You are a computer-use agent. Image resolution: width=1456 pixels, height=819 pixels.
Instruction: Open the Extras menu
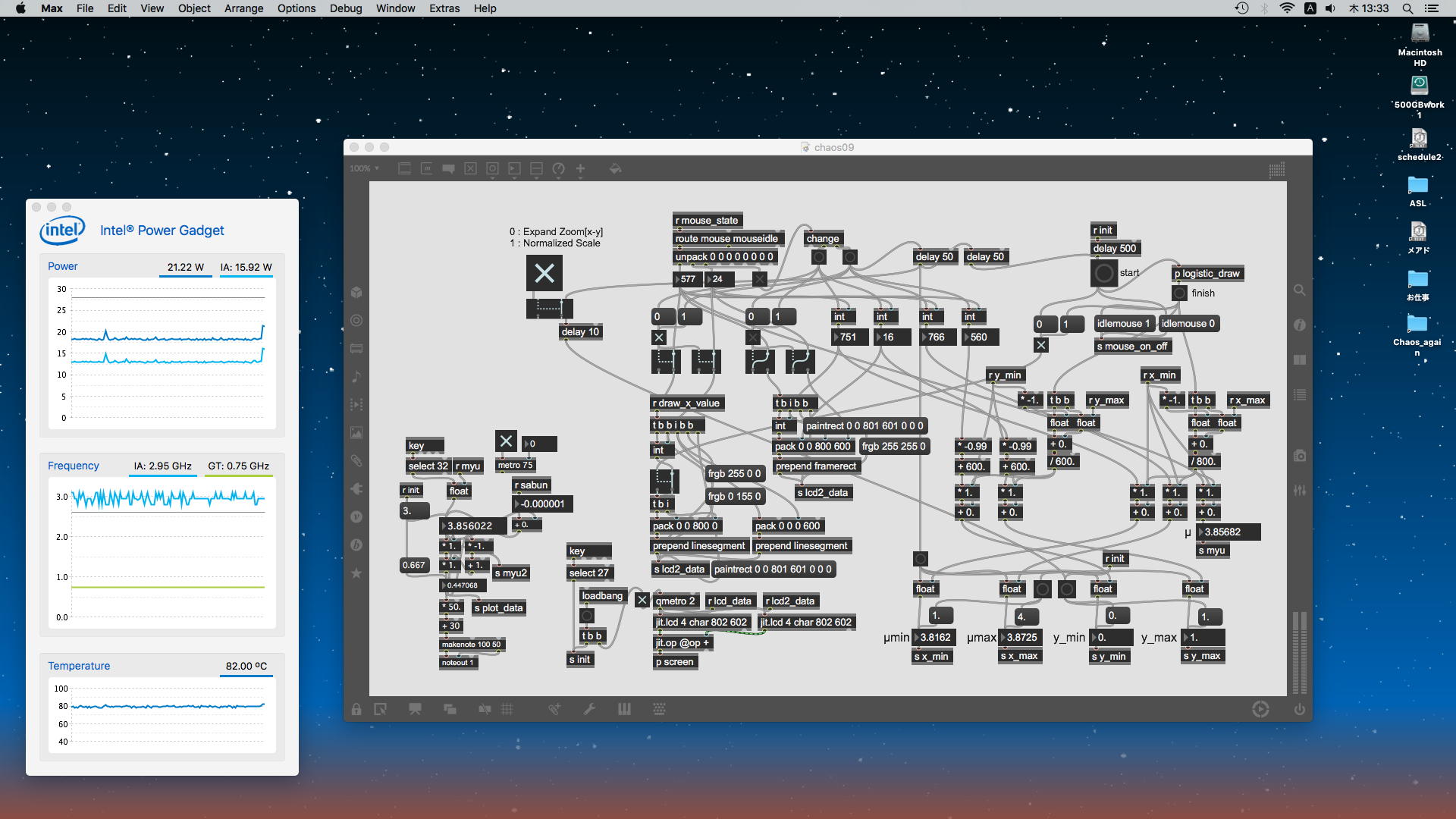[x=444, y=8]
